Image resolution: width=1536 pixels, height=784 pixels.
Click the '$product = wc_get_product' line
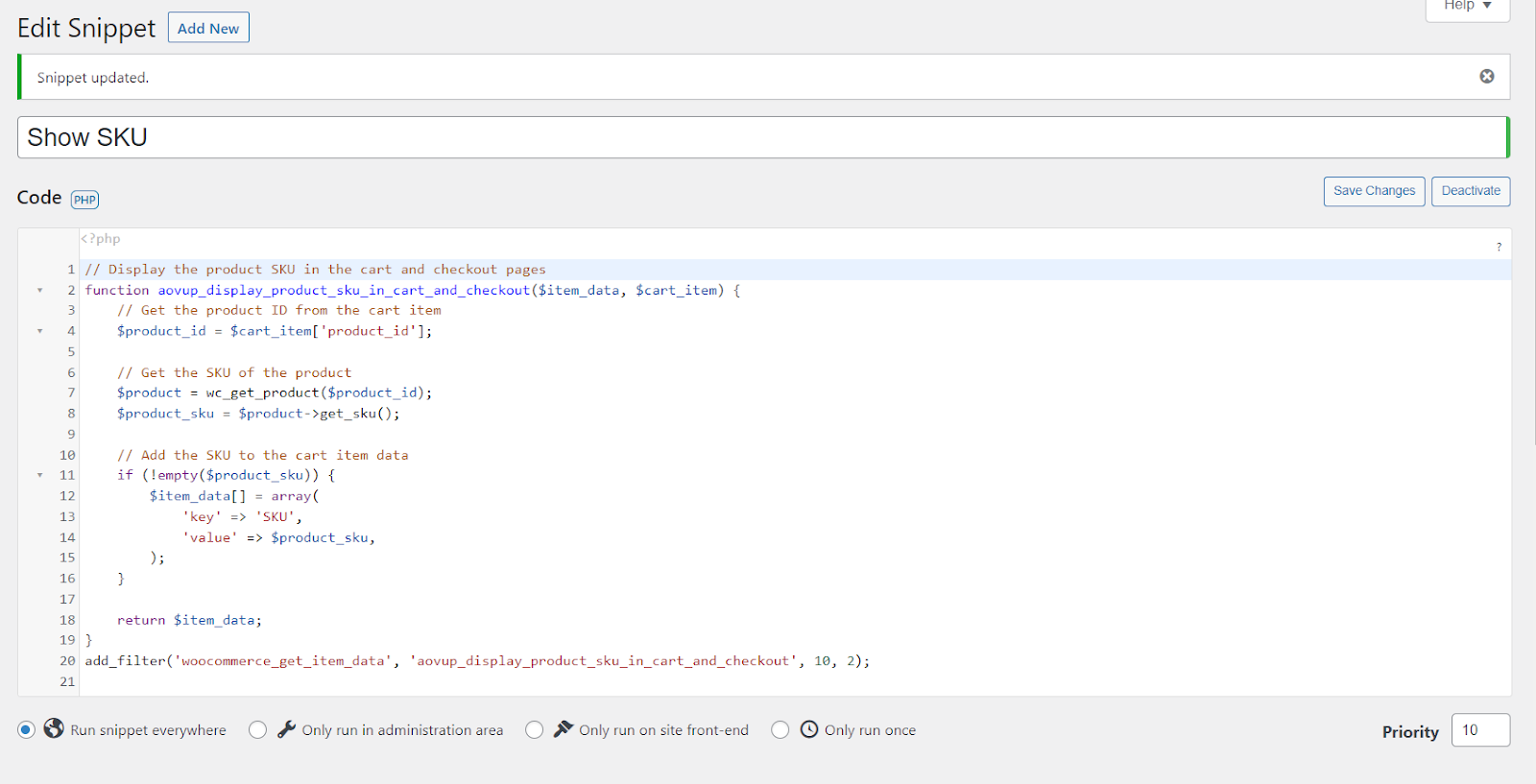pyautogui.click(x=275, y=392)
